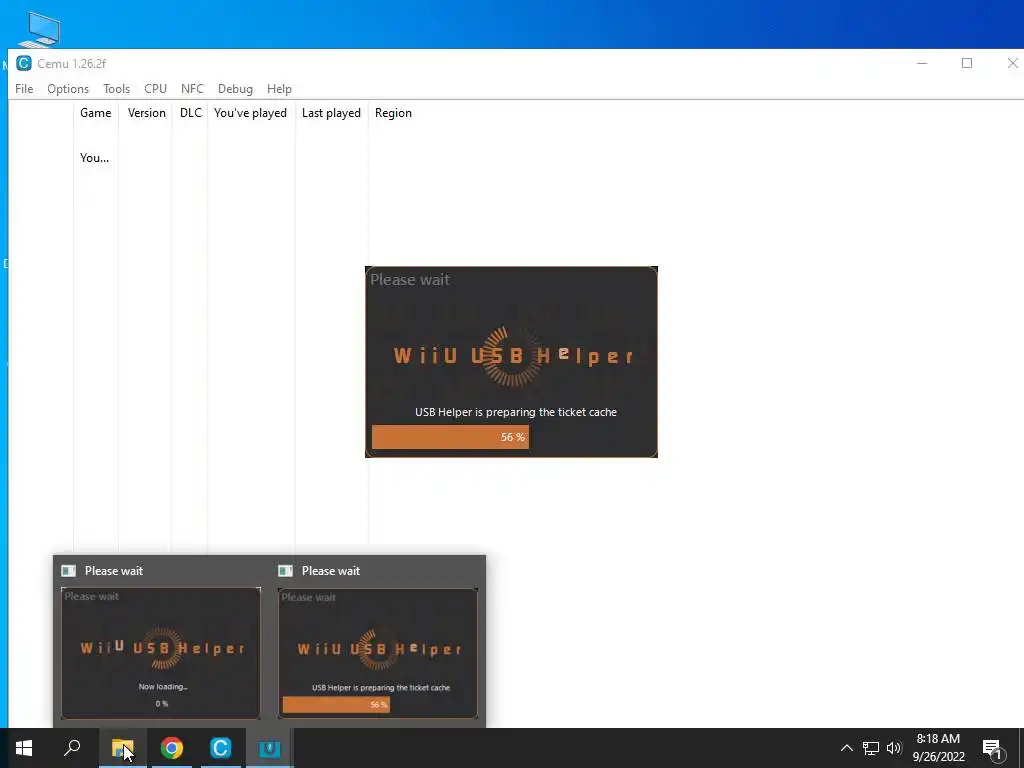Viewport: 1024px width, 768px height.
Task: Open the CPU menu in Cemu
Action: coord(155,89)
